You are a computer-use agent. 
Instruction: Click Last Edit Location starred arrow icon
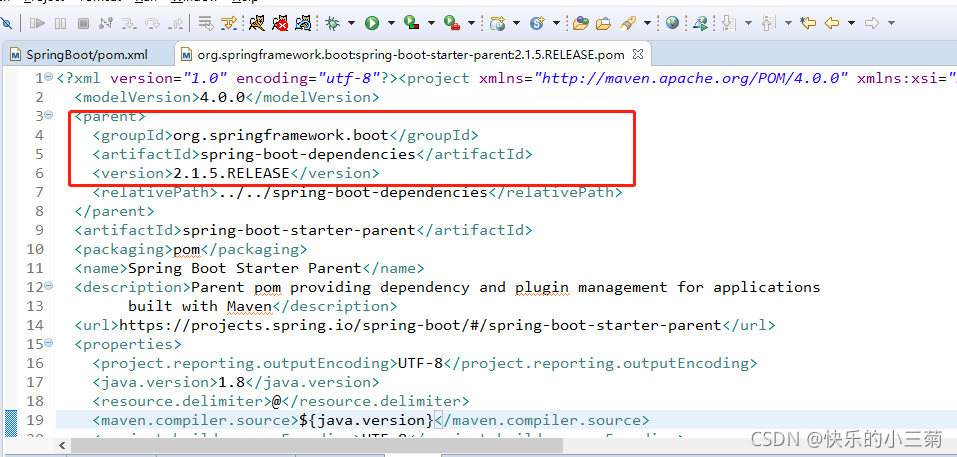[808, 23]
